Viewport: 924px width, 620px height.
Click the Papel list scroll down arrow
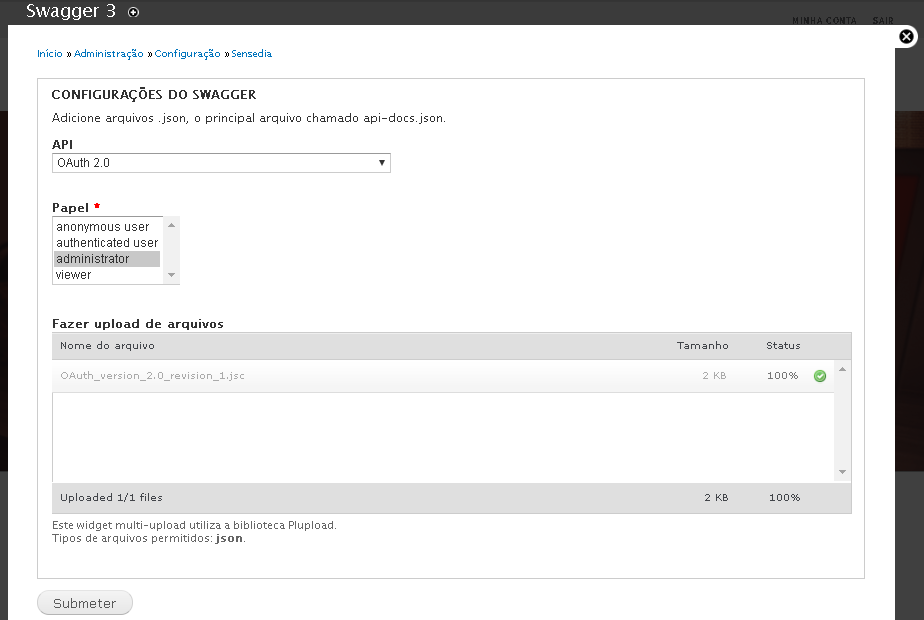171,275
